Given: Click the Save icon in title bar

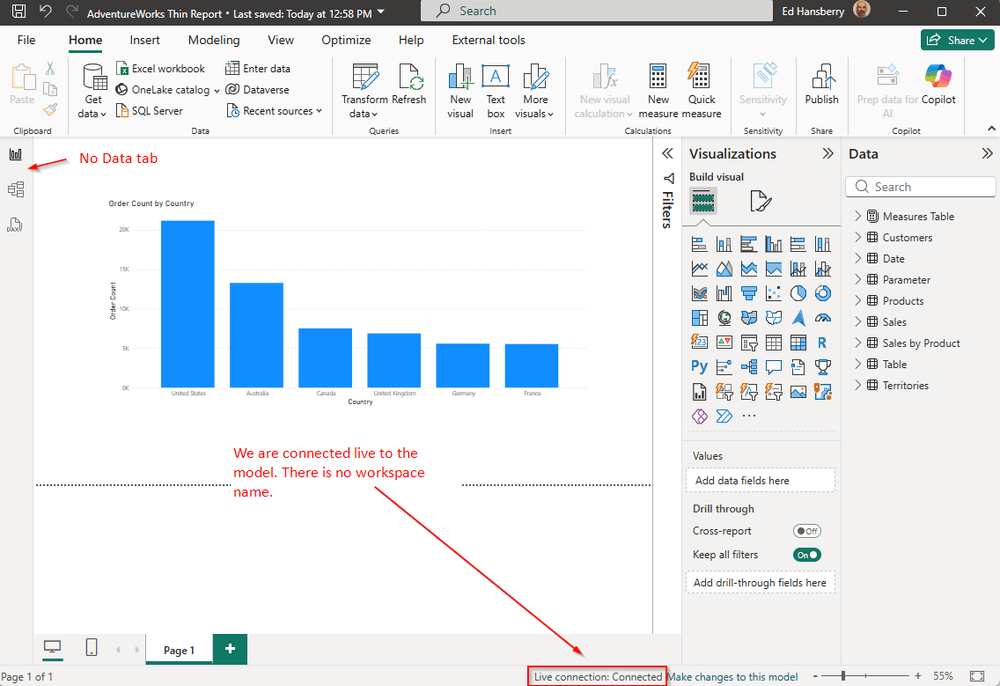Looking at the screenshot, I should [19, 11].
